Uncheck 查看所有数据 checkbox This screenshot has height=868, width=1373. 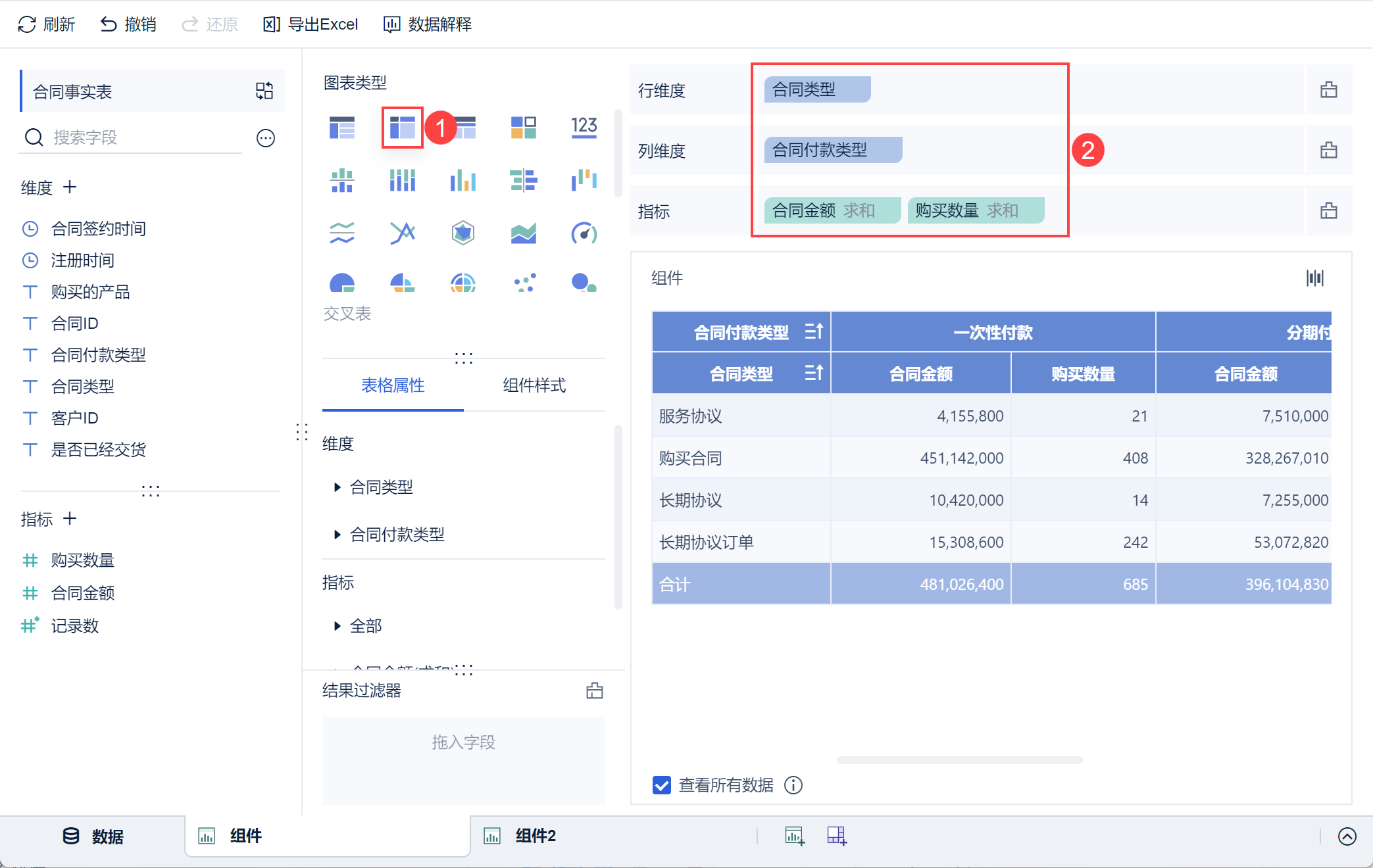(x=661, y=785)
